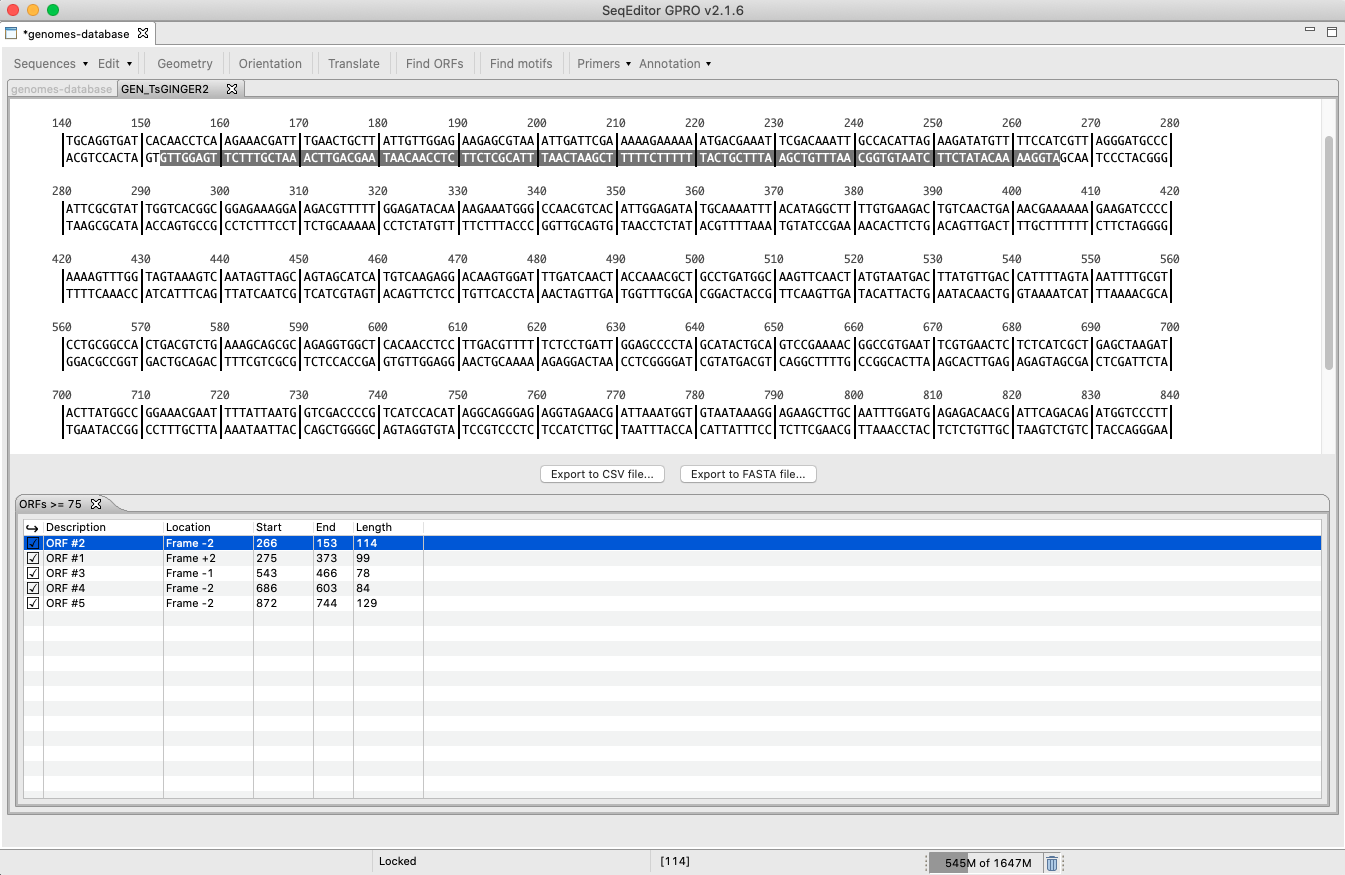Toggle the ORF #5 checkbox
The width and height of the screenshot is (1345, 875).
click(x=33, y=603)
